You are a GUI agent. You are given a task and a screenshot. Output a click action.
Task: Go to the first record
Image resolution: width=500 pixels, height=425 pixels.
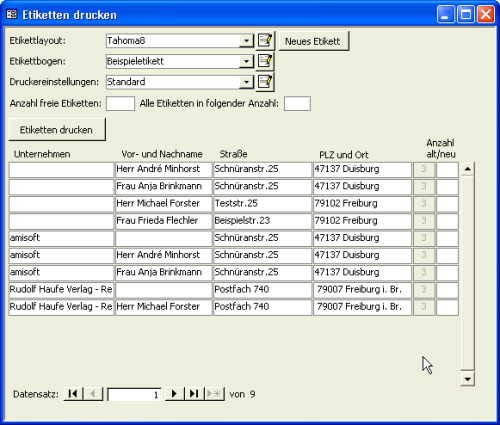click(73, 394)
